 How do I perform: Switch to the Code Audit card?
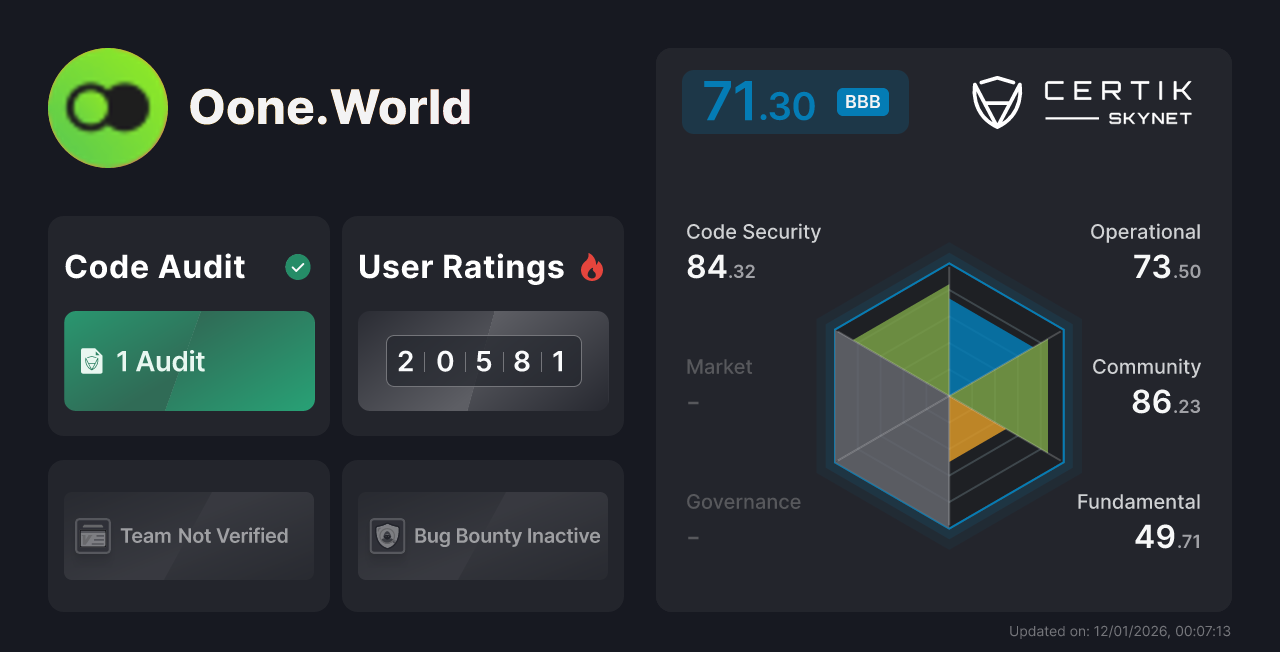click(x=188, y=325)
